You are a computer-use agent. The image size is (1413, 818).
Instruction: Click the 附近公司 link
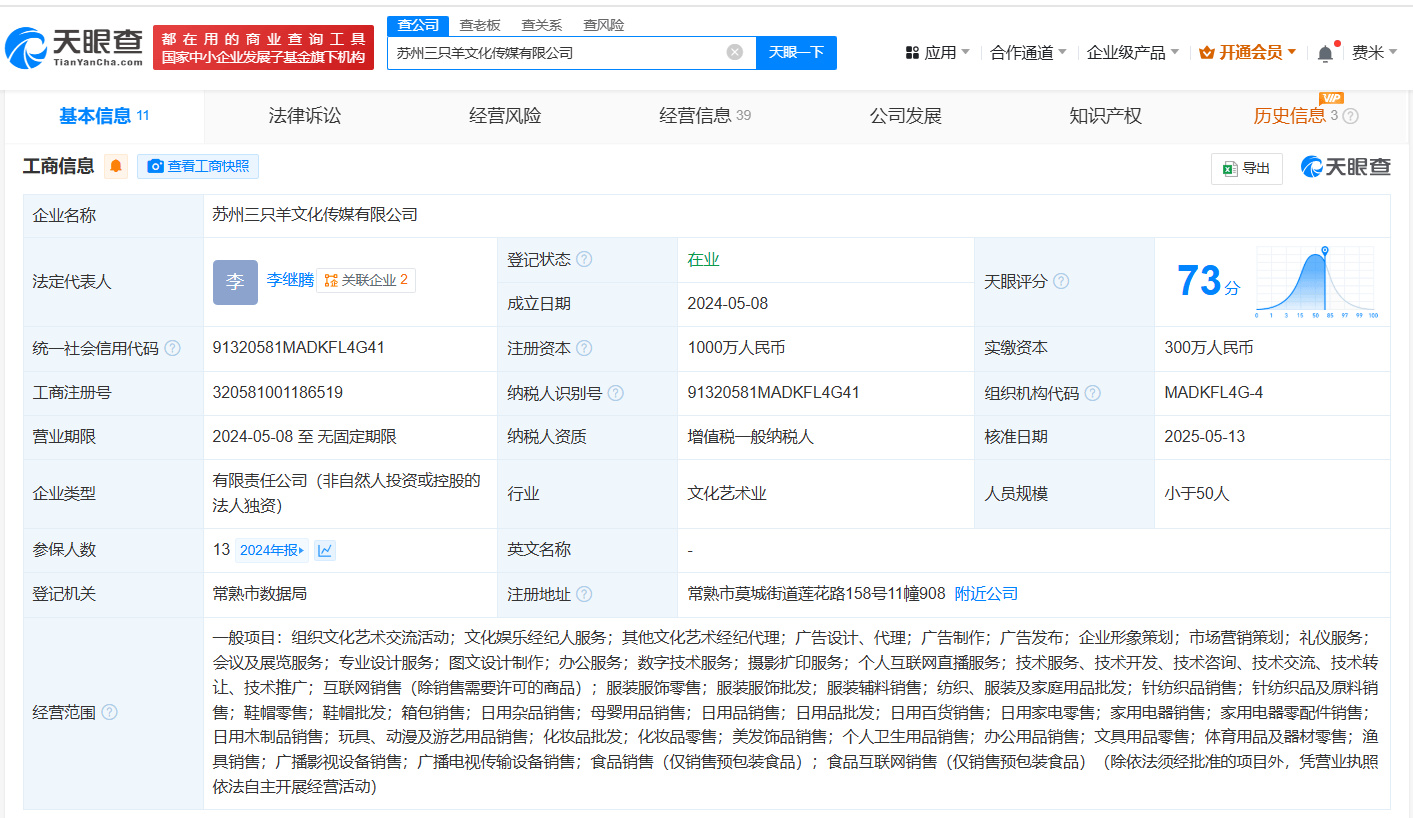[x=986, y=594]
